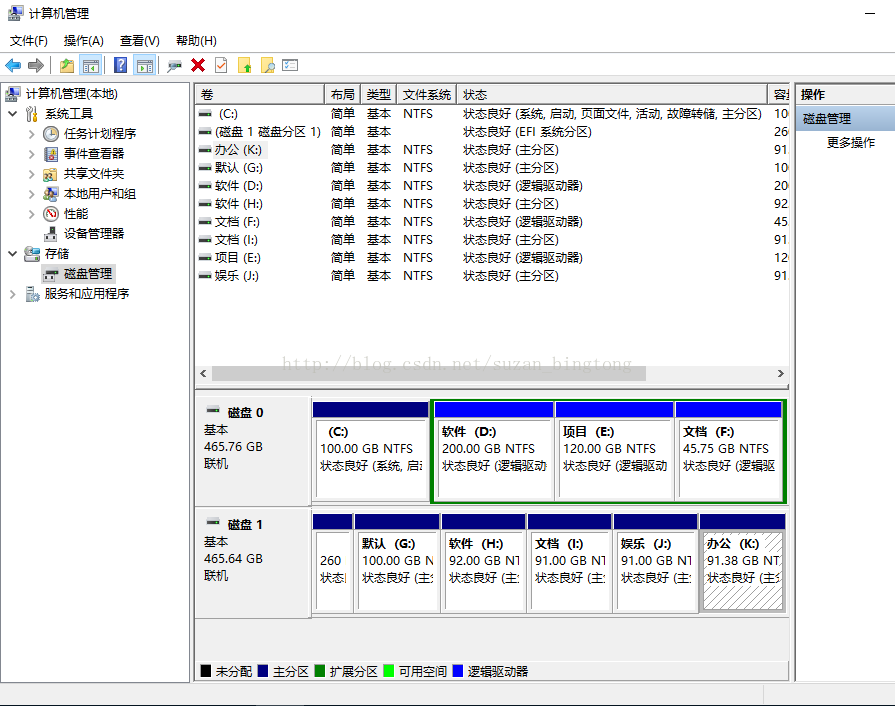This screenshot has height=706, width=895.
Task: Sort by the 状态 column header
Action: [611, 94]
